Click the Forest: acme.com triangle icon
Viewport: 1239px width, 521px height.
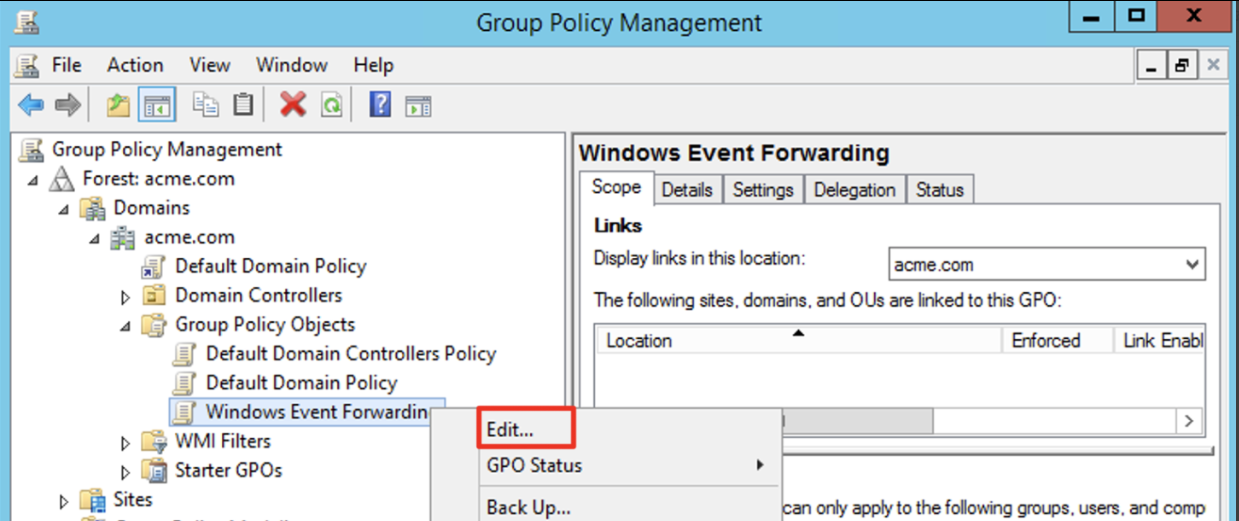(64, 179)
